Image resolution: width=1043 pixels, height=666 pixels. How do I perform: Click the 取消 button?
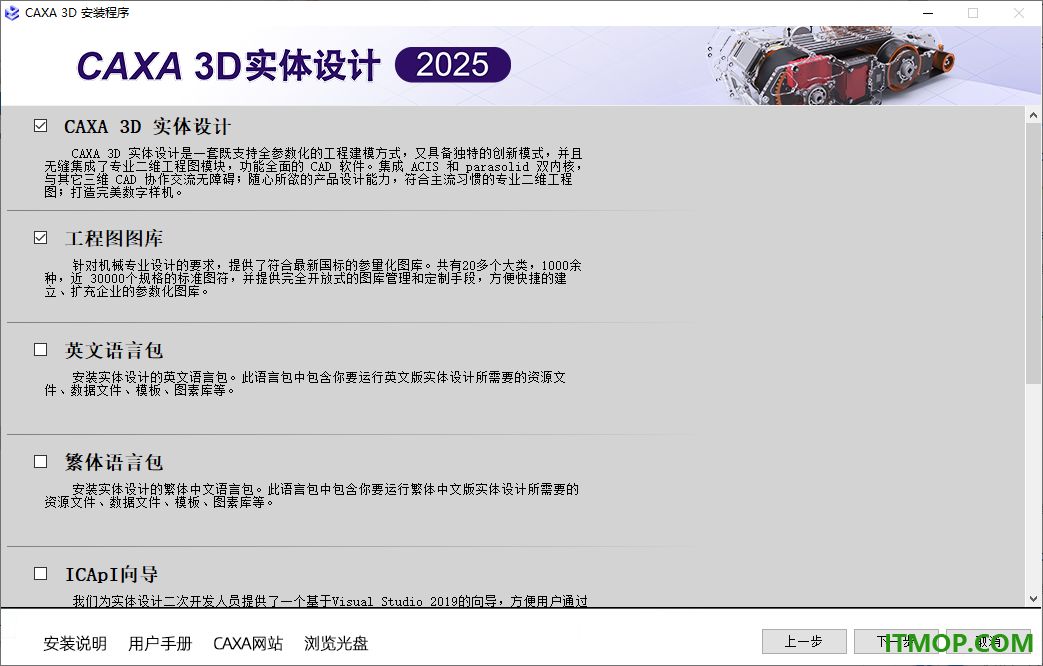(988, 641)
